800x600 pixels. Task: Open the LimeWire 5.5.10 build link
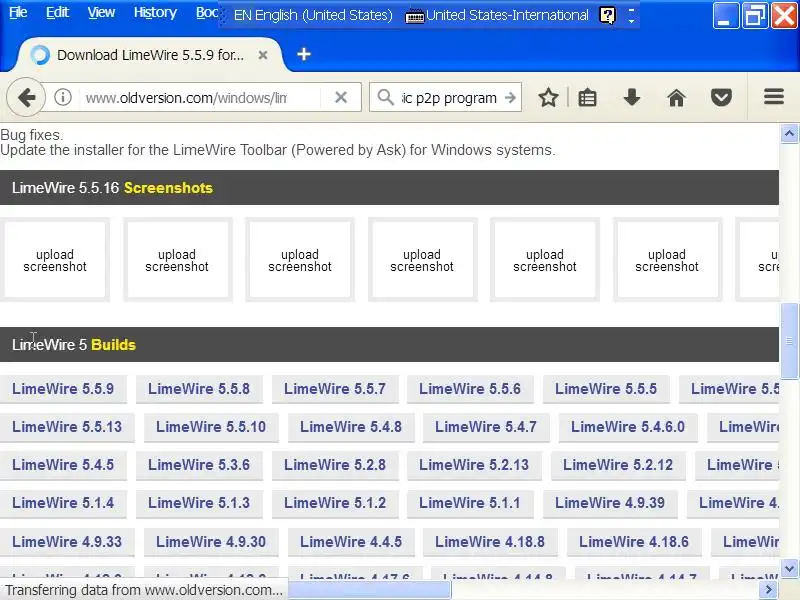[x=211, y=427]
